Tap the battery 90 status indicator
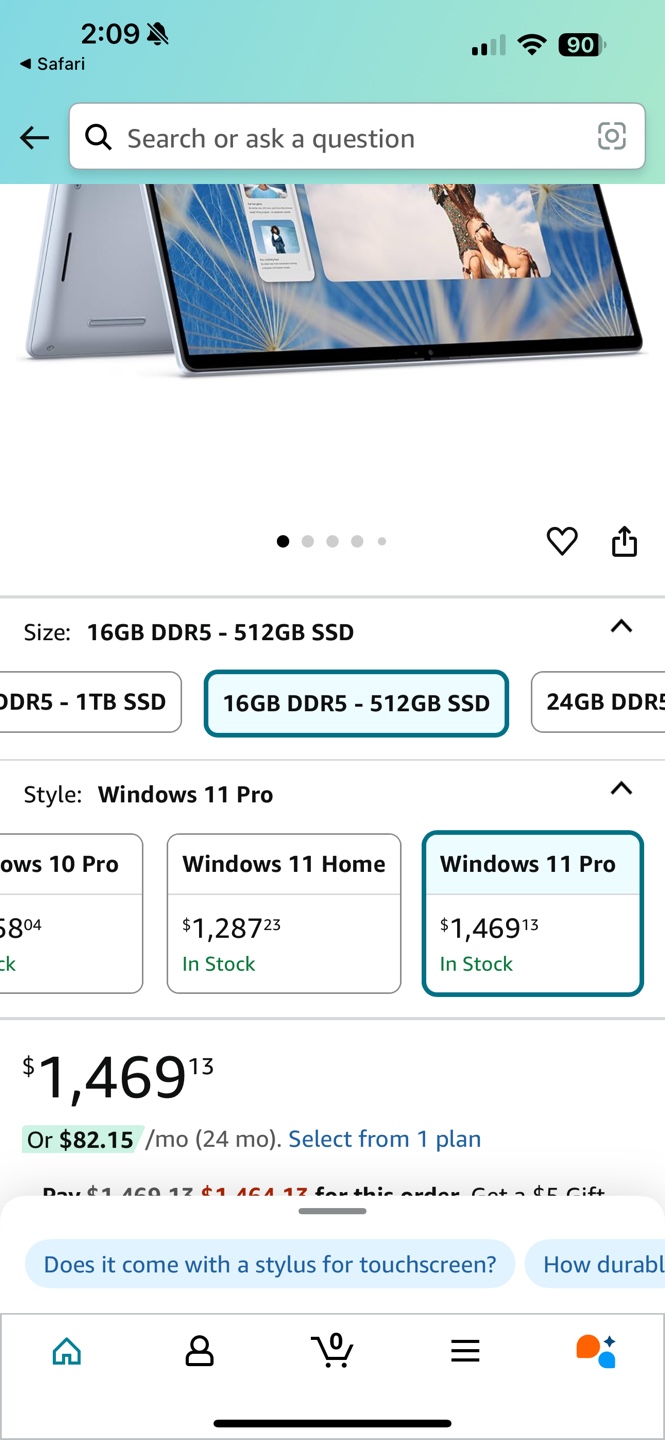The height and width of the screenshot is (1440, 665). pos(582,44)
